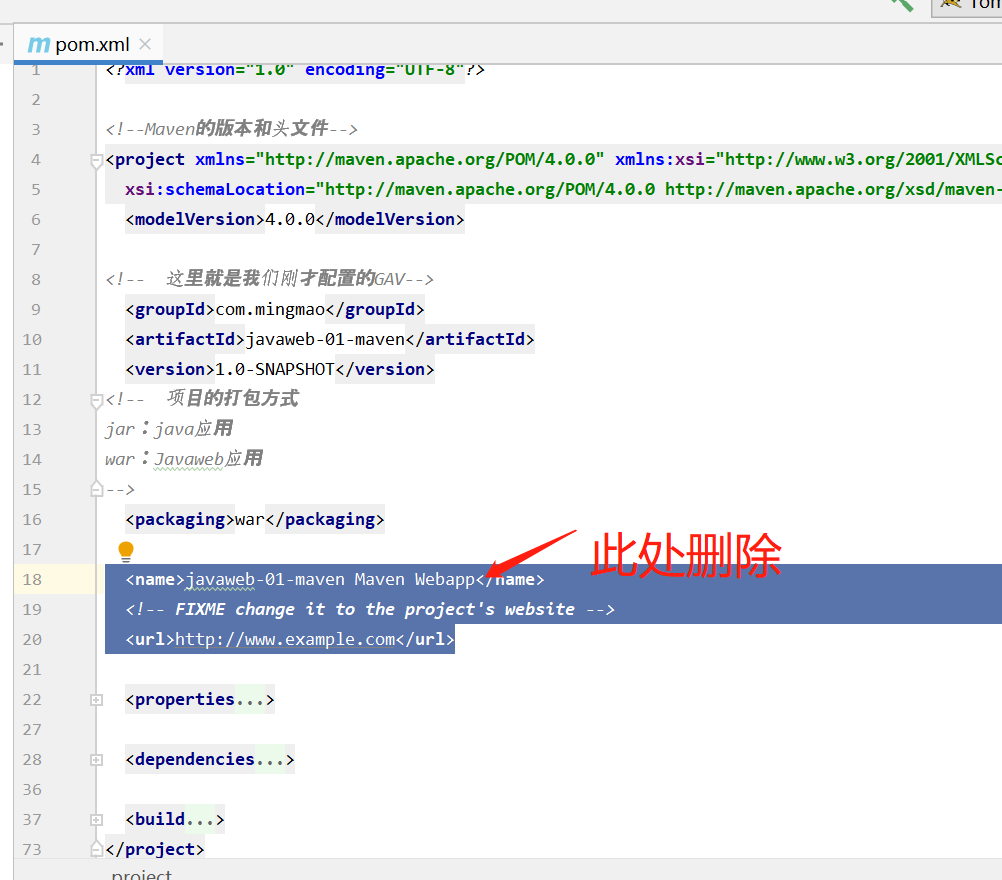Click line number 22 in the gutter
Image resolution: width=1002 pixels, height=880 pixels.
pyautogui.click(x=32, y=700)
